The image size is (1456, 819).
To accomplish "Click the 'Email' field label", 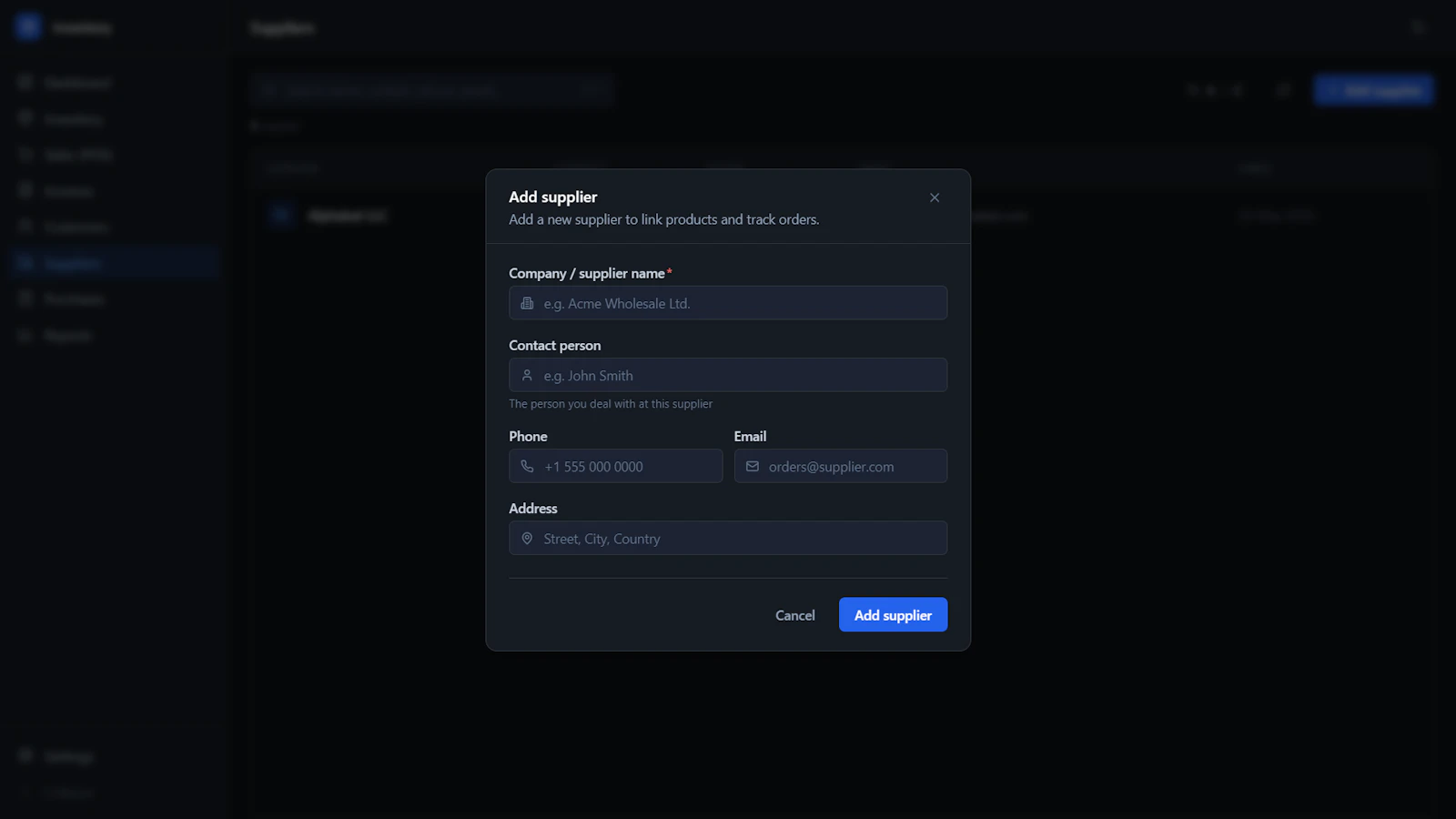I will (751, 436).
